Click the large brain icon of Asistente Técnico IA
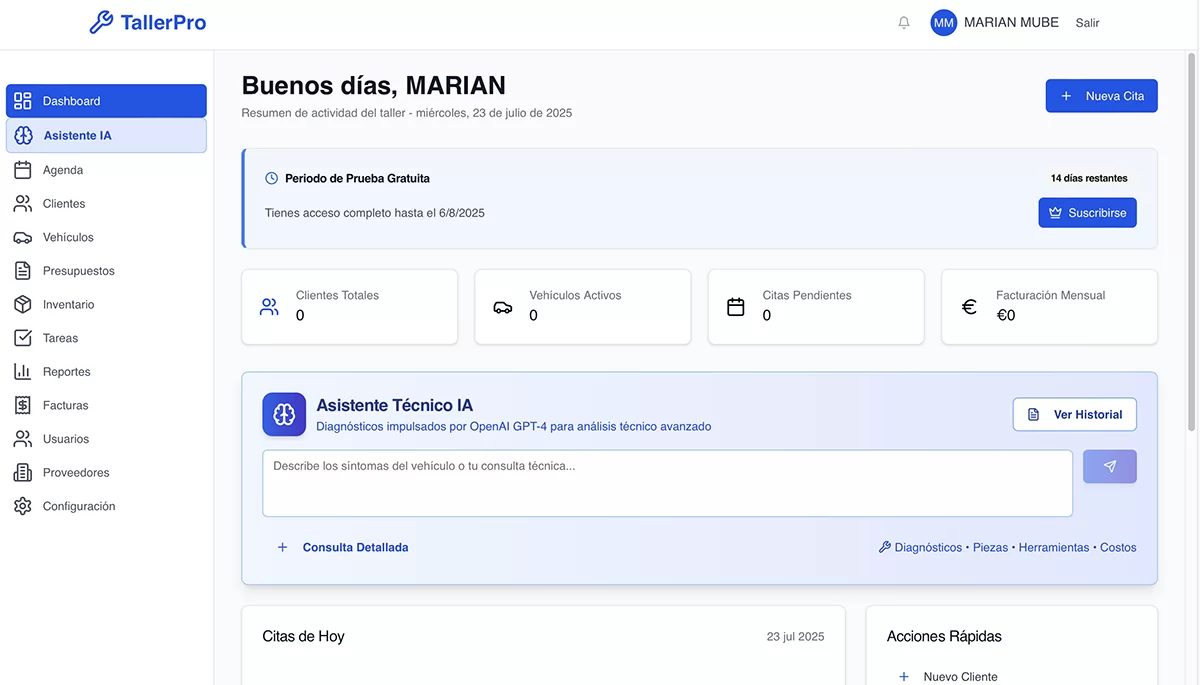This screenshot has width=1200, height=685. 284,414
